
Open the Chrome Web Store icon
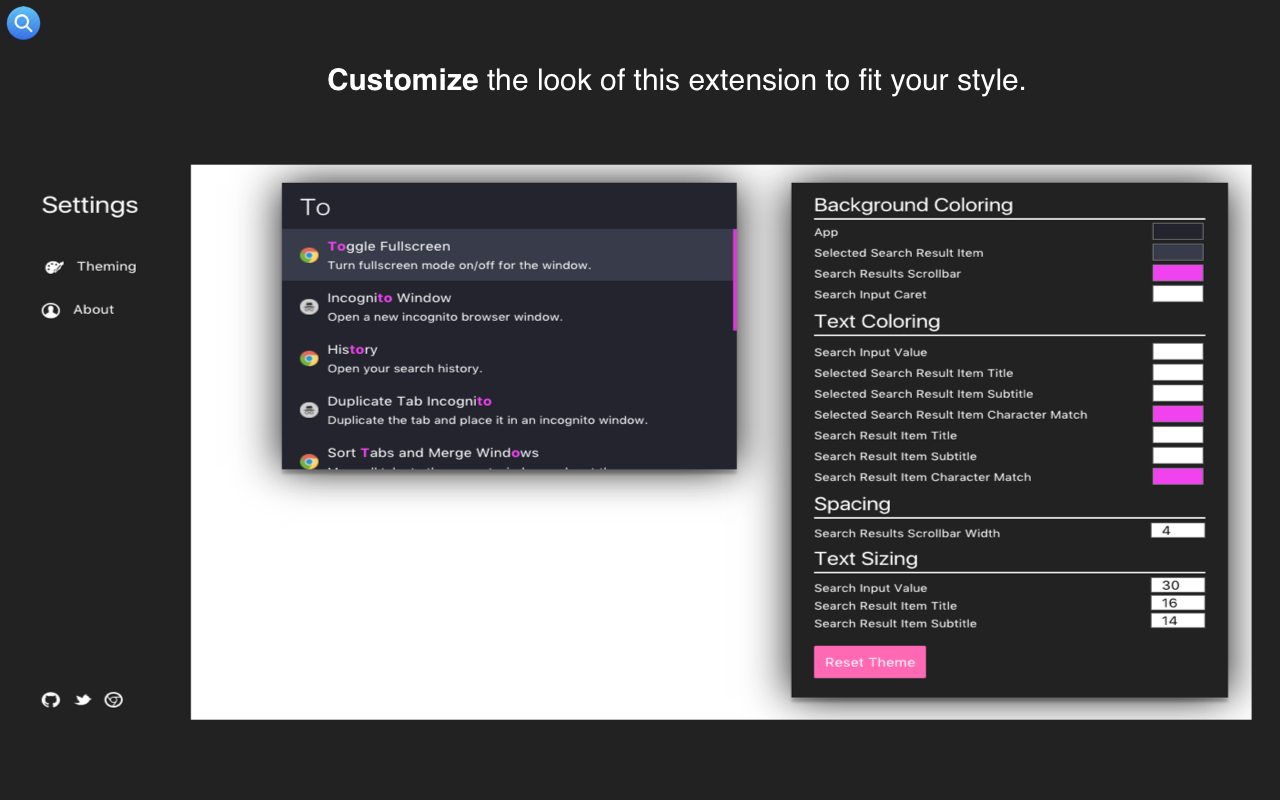pos(114,700)
